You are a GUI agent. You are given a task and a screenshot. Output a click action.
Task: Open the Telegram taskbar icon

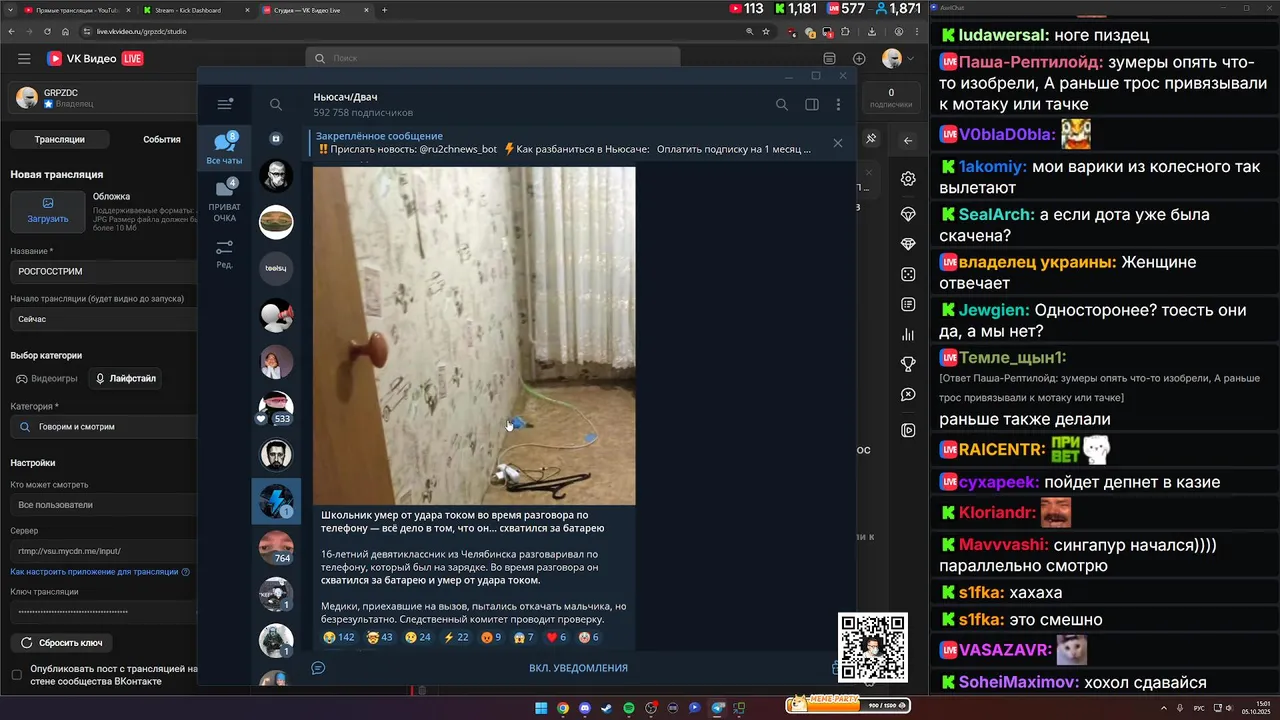click(717, 708)
